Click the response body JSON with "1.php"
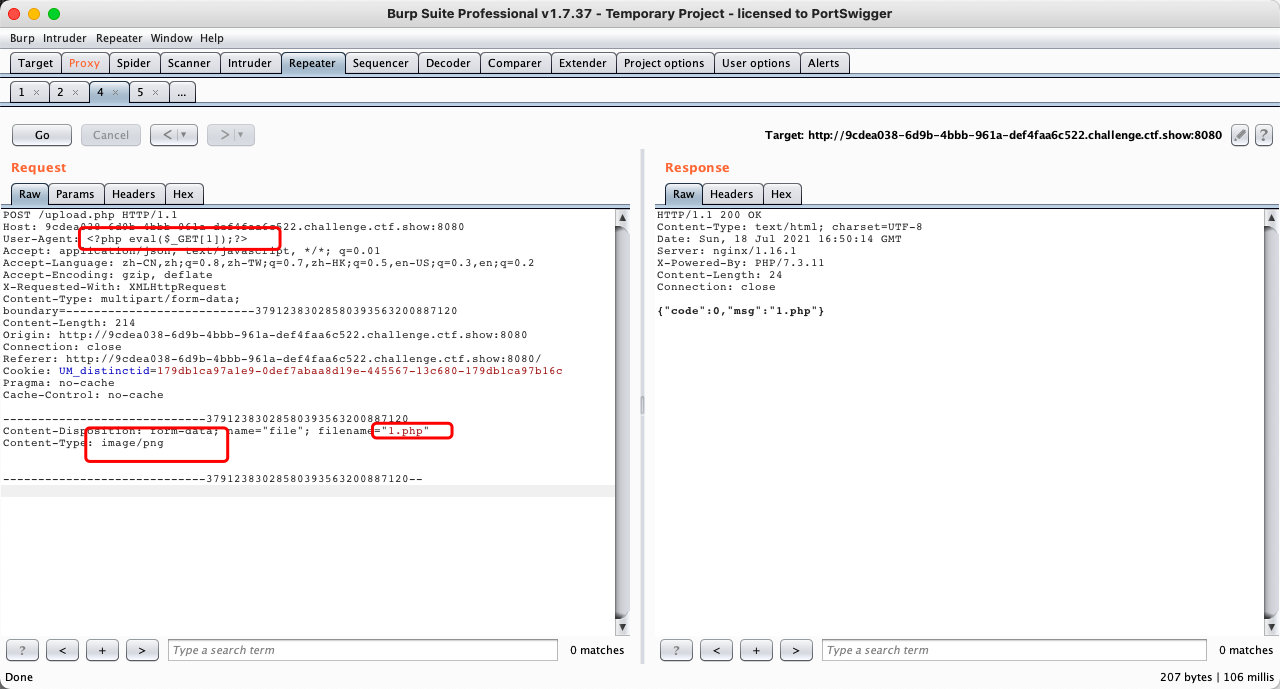Viewport: 1280px width, 689px height. coord(741,311)
